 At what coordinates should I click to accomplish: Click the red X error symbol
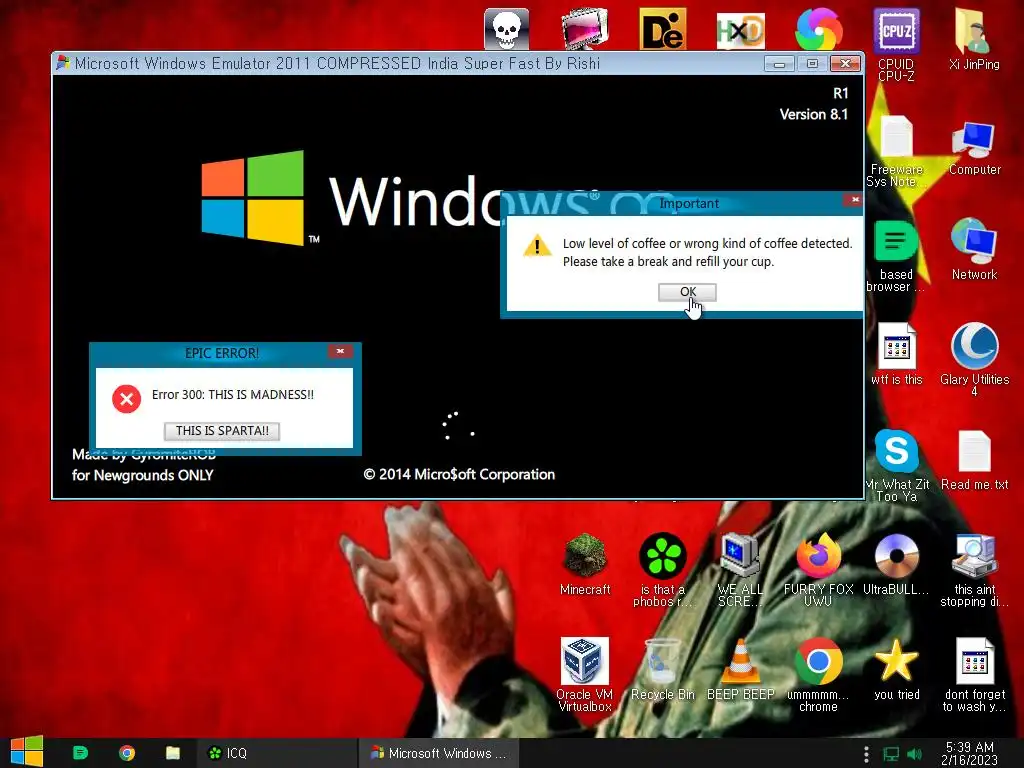127,398
